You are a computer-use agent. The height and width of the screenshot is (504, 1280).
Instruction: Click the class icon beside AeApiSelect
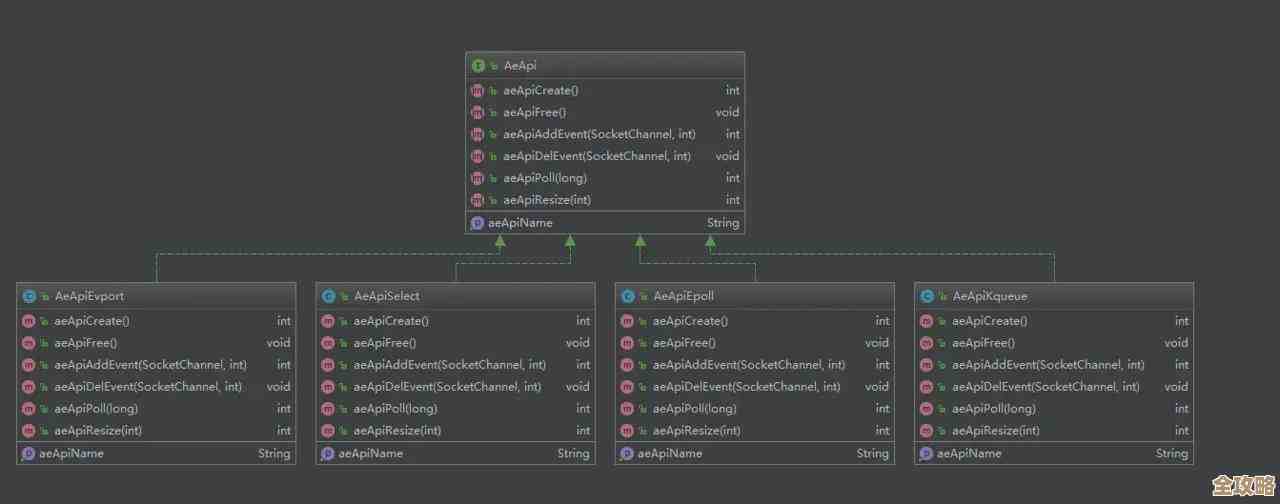pos(327,296)
